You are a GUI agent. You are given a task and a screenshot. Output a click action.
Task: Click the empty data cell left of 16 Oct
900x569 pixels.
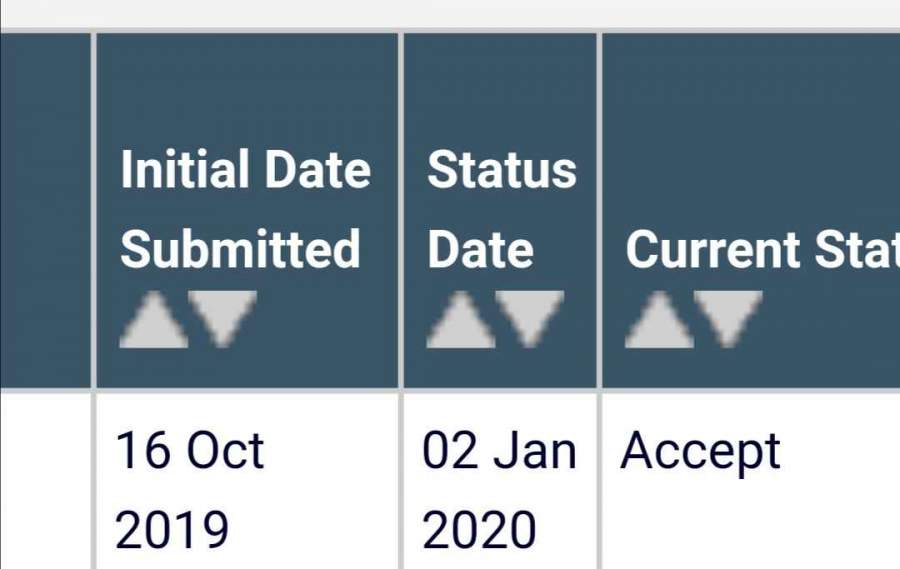[x=44, y=480]
